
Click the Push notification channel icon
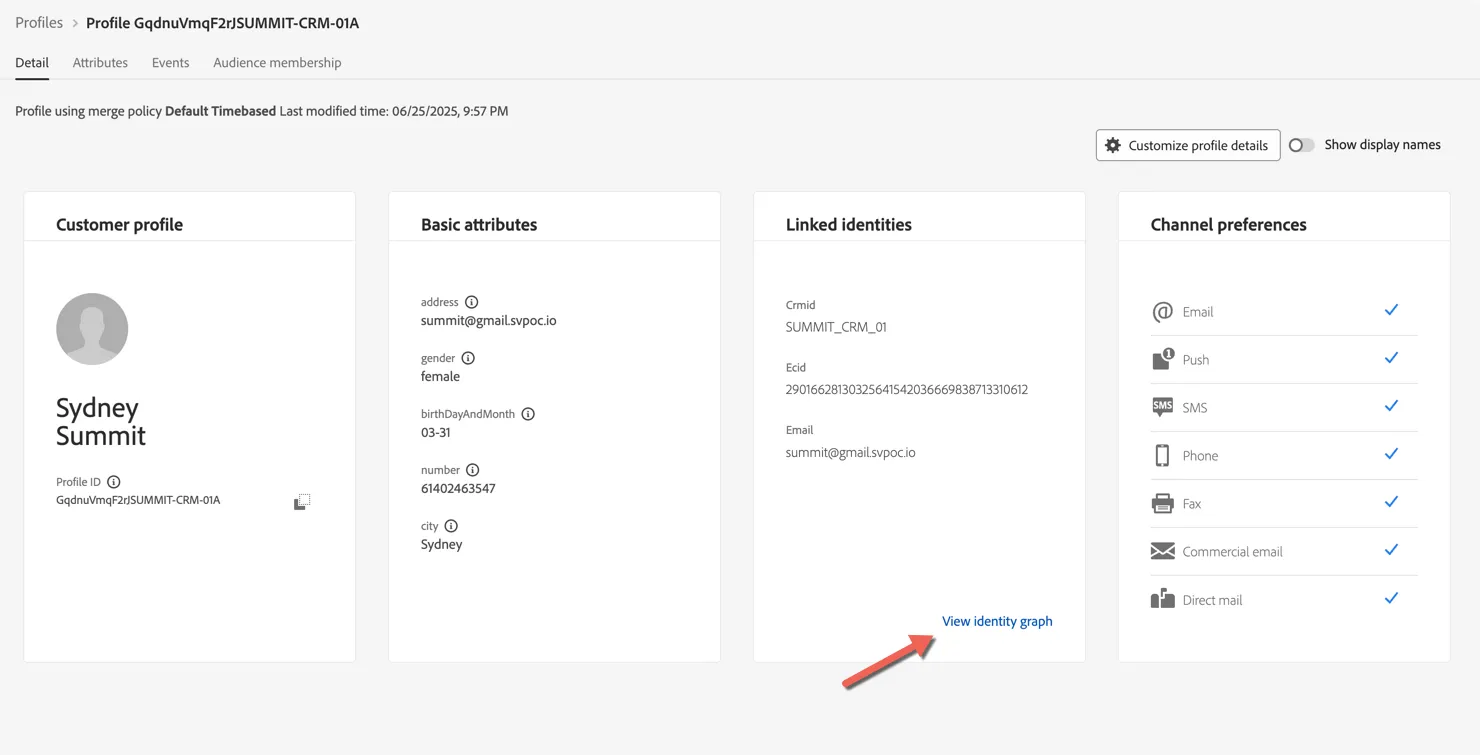[1162, 359]
